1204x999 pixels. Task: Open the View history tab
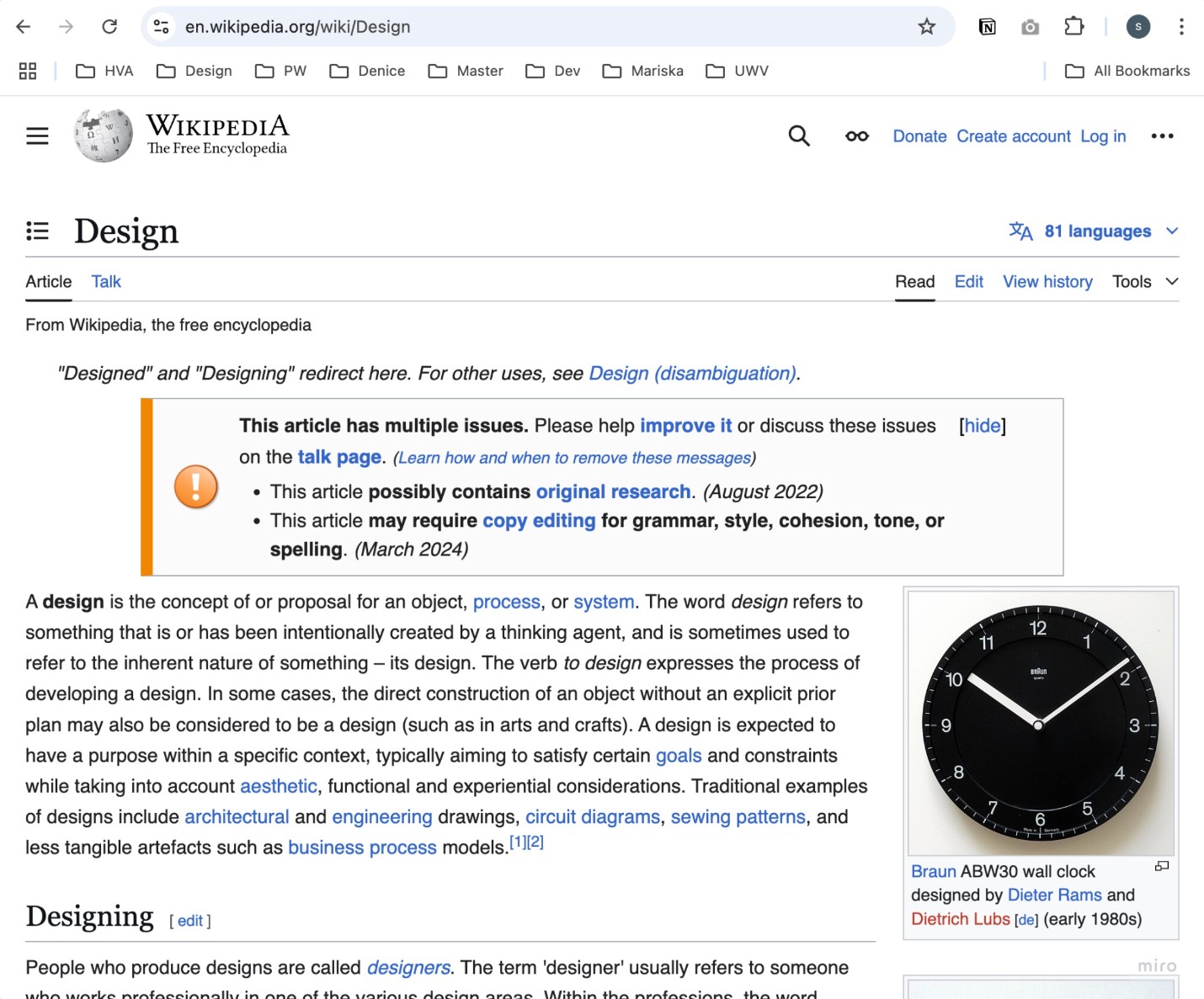point(1047,282)
